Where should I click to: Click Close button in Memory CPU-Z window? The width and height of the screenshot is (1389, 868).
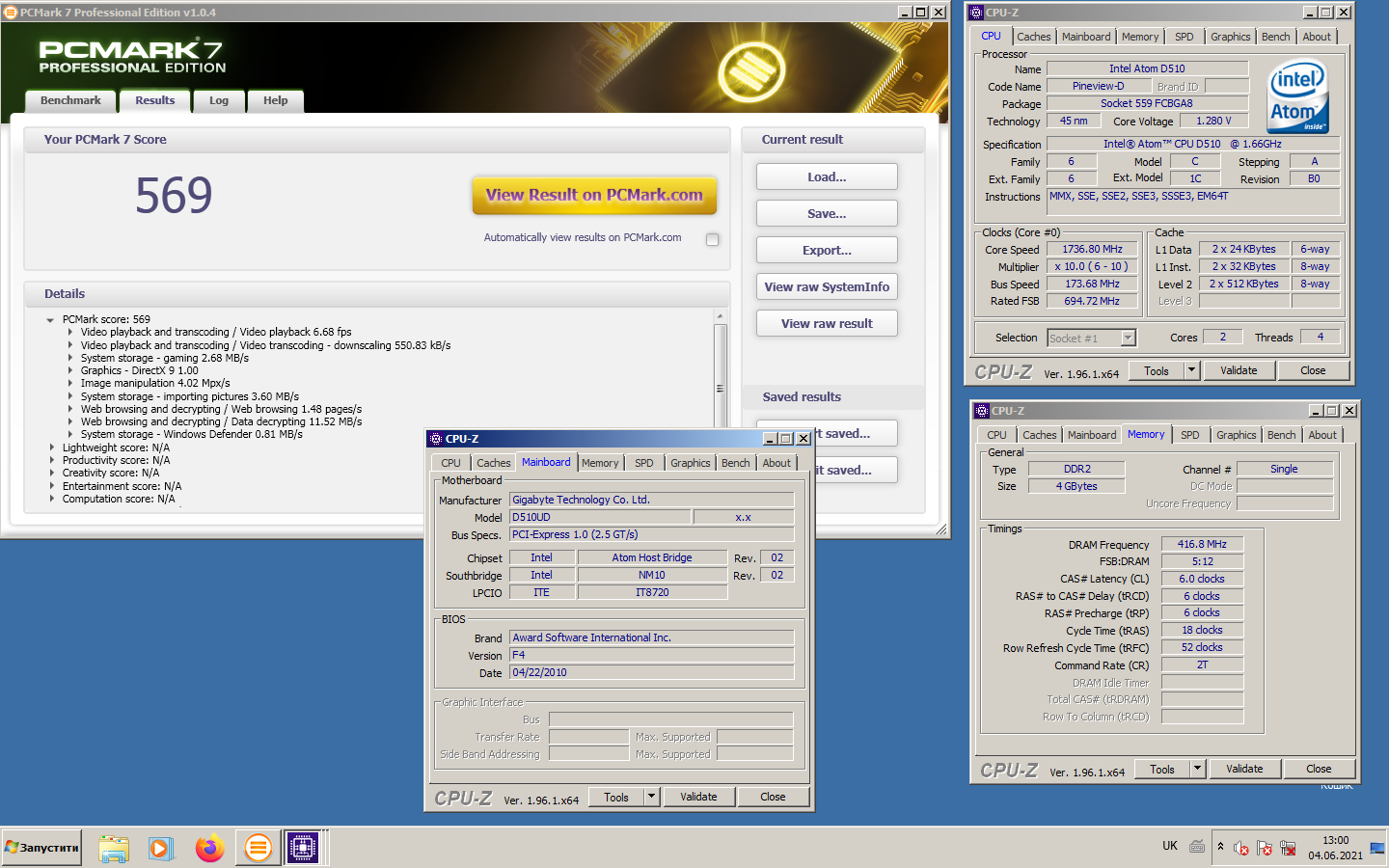click(1319, 769)
